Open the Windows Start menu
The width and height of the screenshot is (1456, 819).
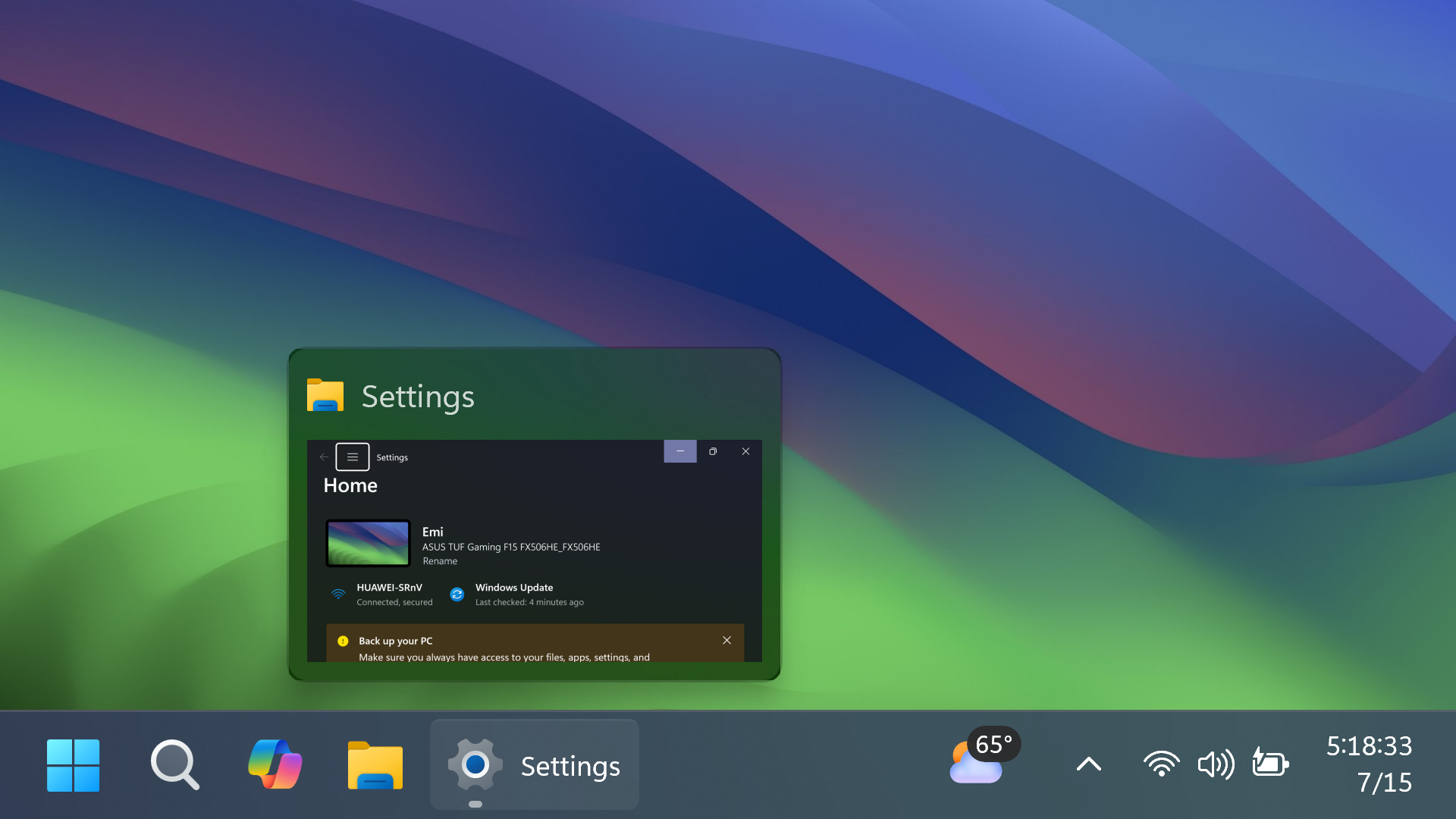click(x=73, y=765)
